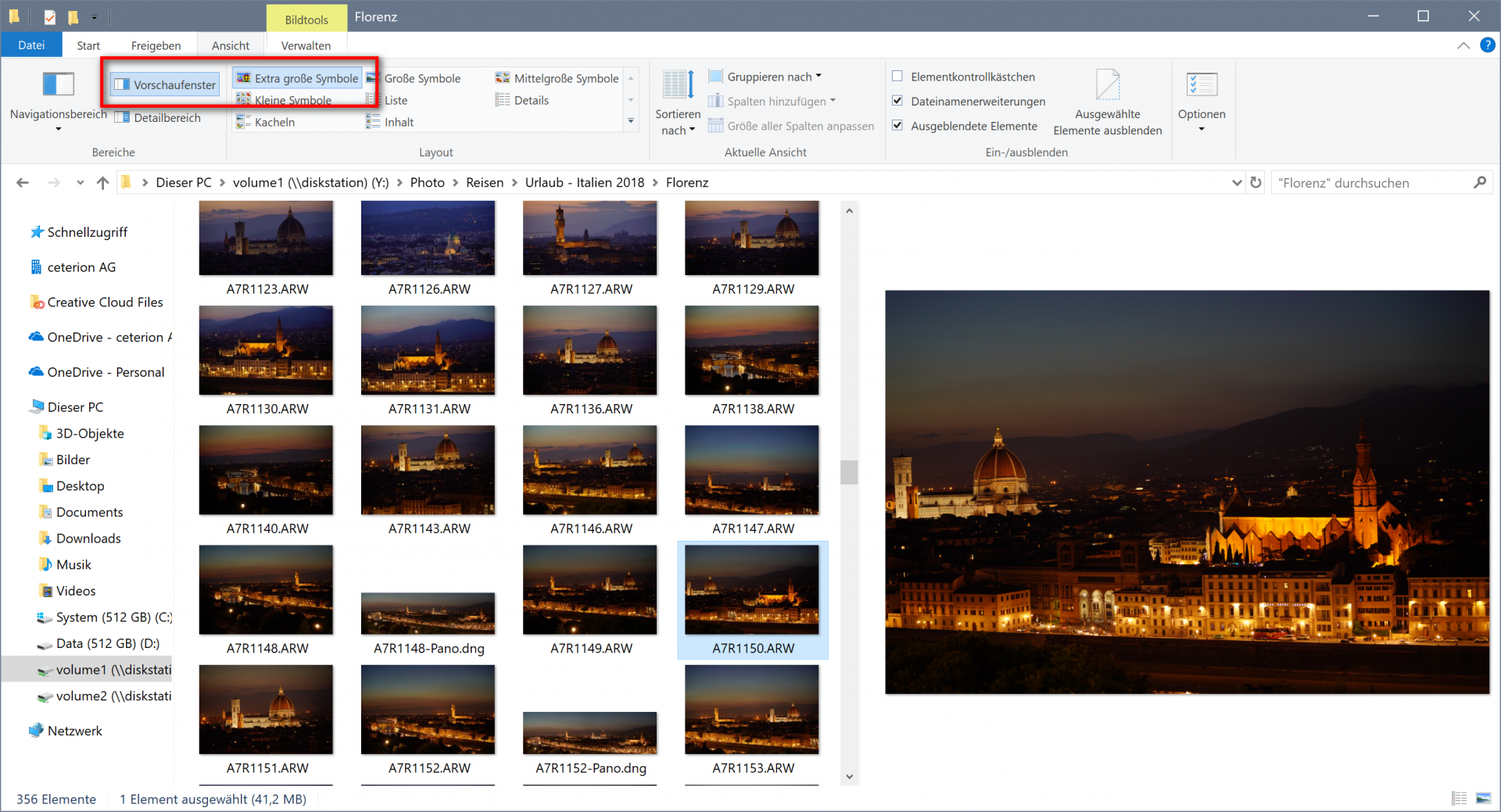Disable Ausgeblendete Elemente

pyautogui.click(x=898, y=125)
